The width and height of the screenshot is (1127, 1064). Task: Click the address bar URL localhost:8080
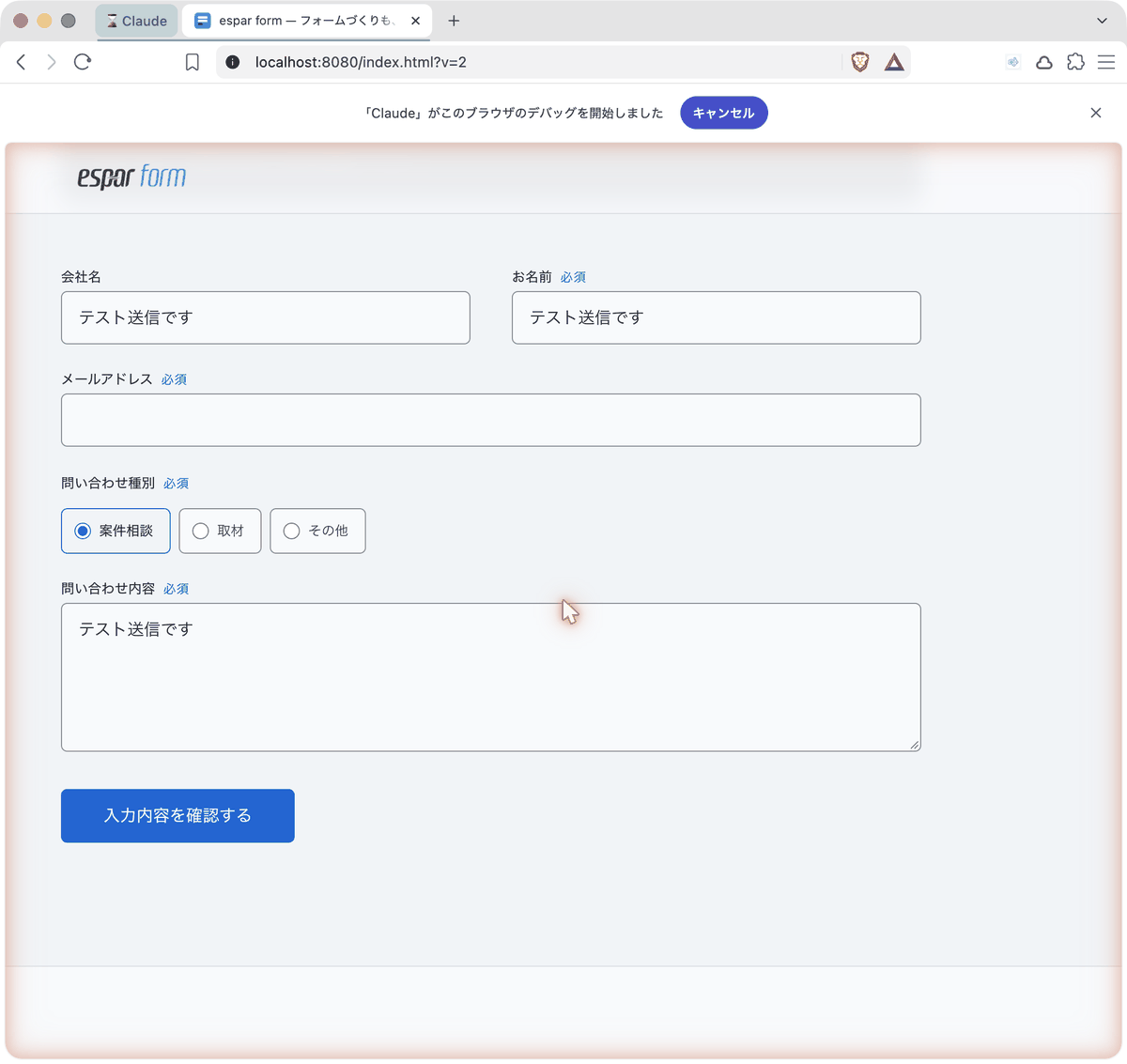coord(361,62)
